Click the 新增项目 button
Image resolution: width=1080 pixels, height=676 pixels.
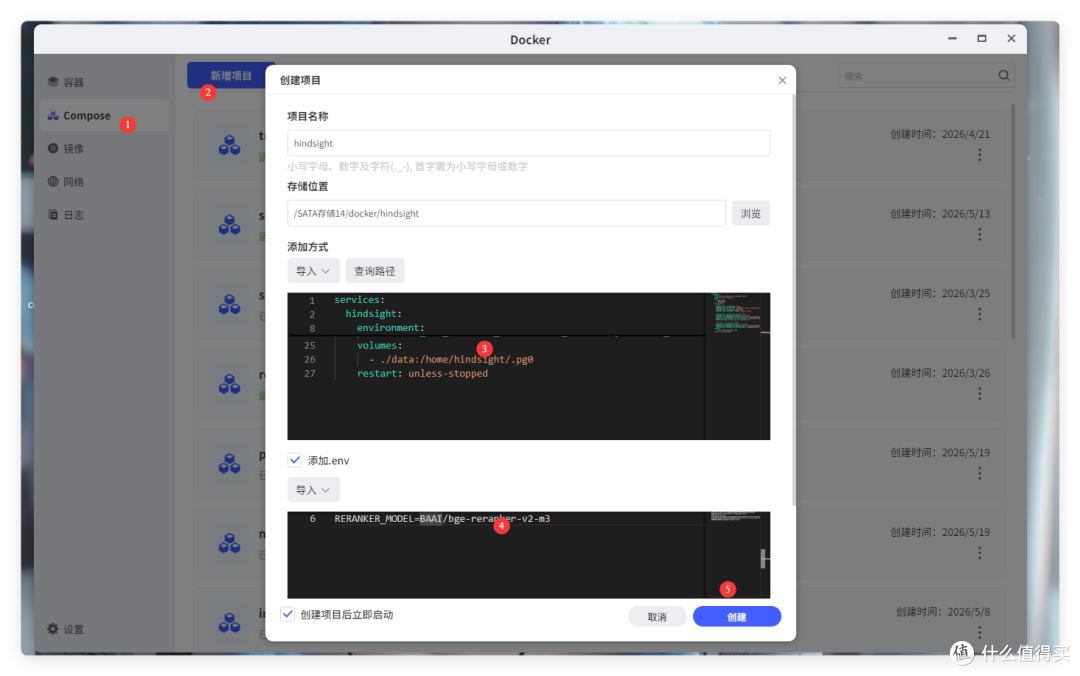(231, 75)
